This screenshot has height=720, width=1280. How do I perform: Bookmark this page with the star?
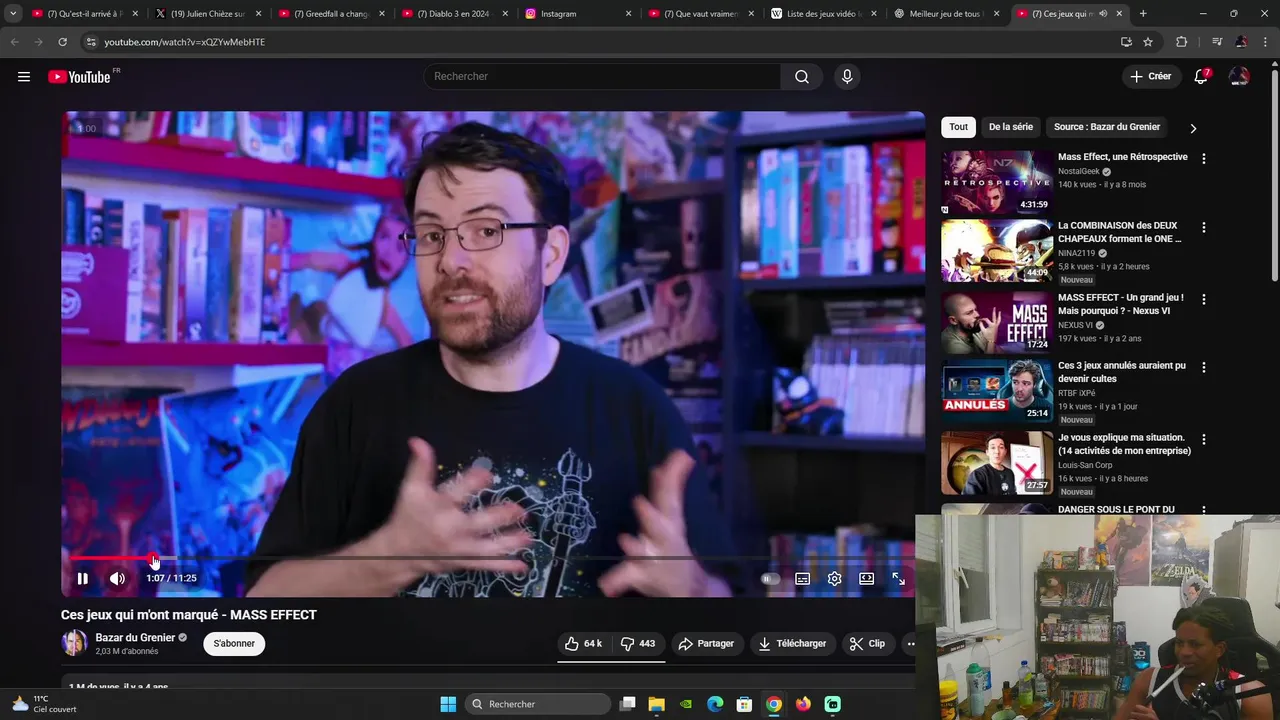1148,42
